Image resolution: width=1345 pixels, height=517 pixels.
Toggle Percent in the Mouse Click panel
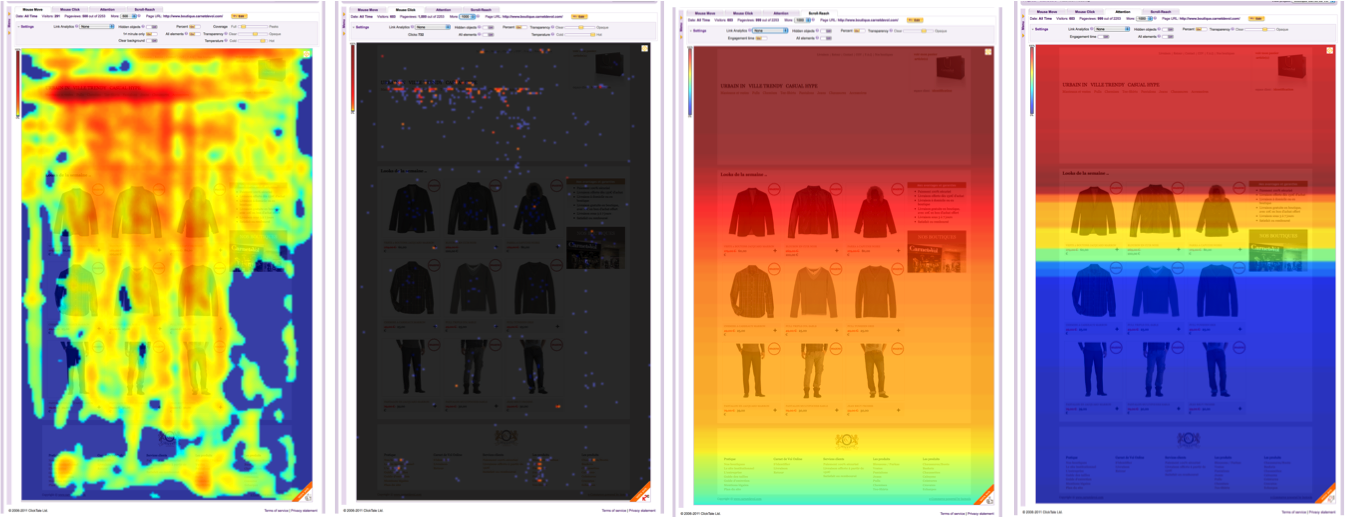point(521,27)
